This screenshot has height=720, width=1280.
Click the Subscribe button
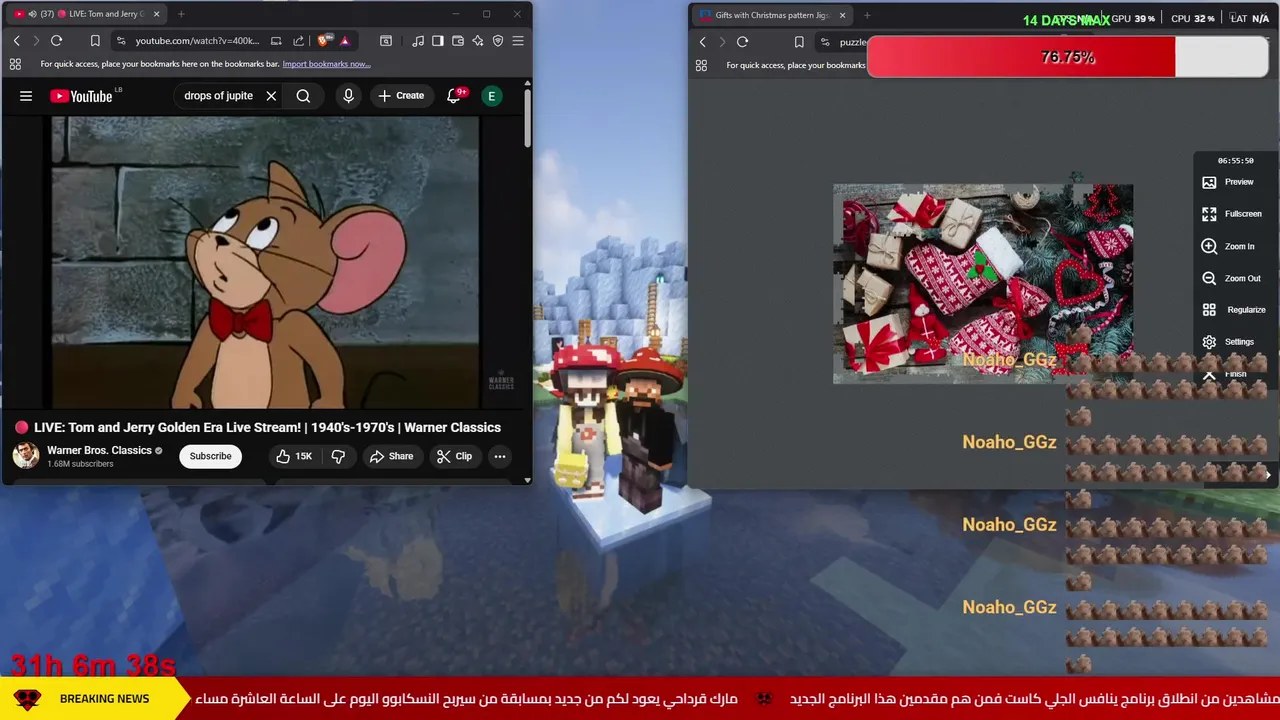point(210,456)
